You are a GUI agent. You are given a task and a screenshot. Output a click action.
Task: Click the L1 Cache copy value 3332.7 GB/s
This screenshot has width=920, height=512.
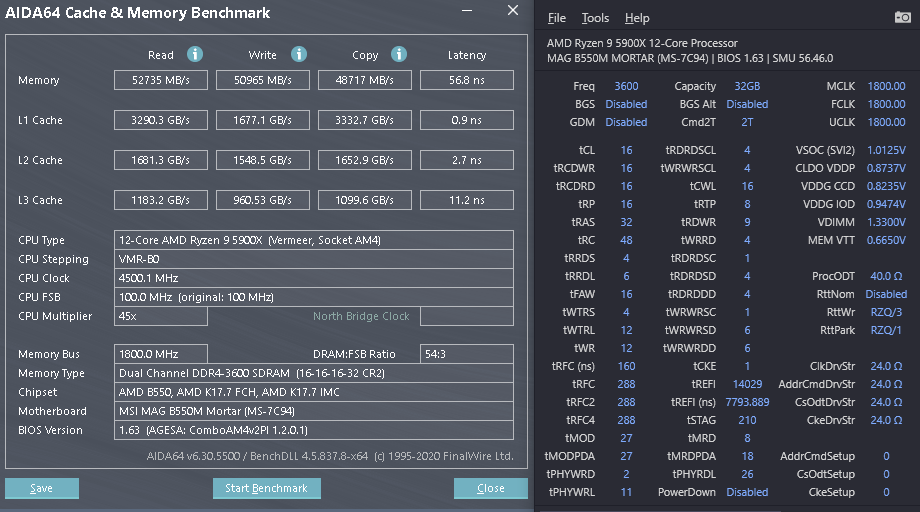pos(364,120)
